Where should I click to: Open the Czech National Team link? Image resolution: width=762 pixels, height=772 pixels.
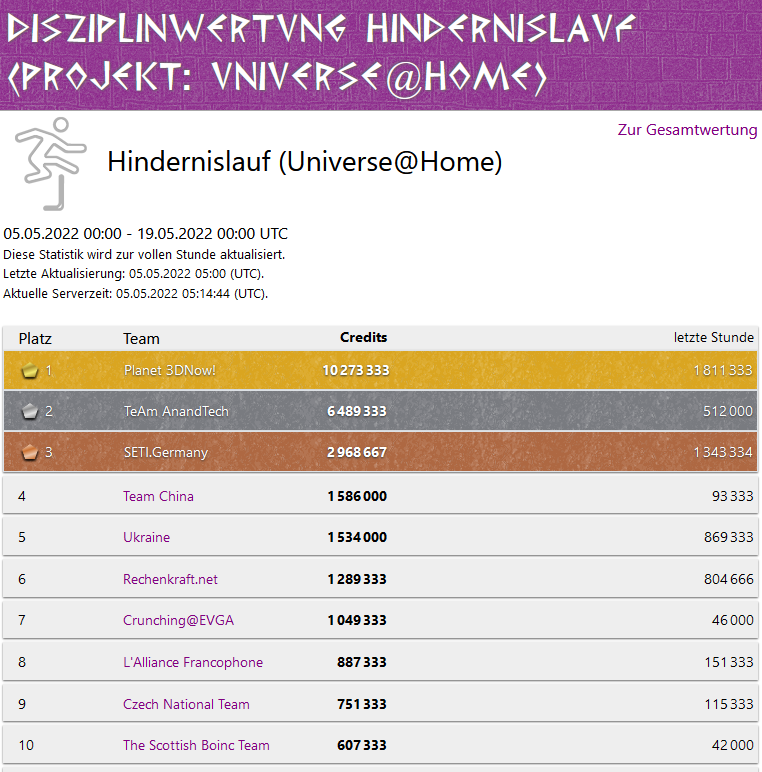point(186,704)
